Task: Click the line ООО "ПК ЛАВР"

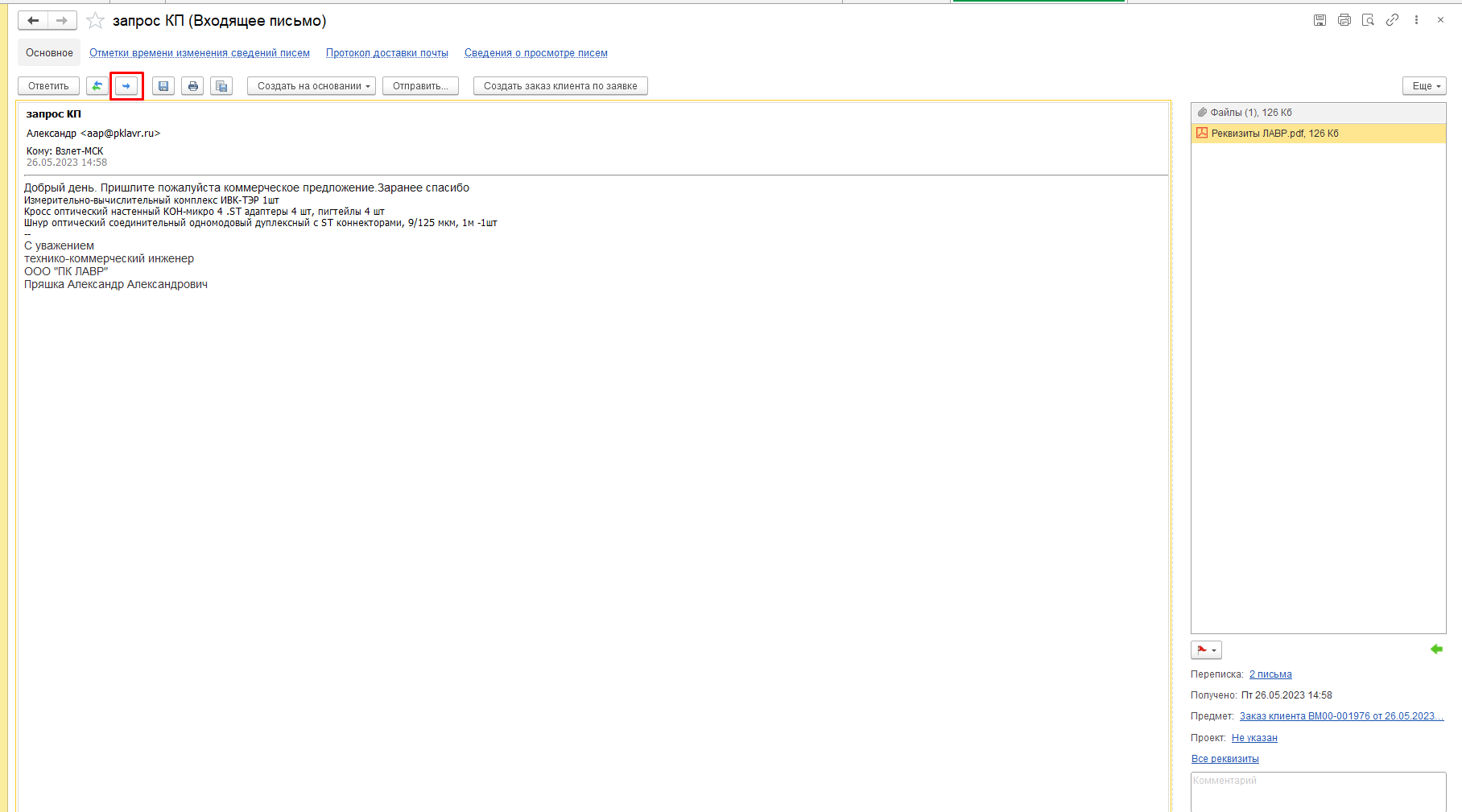Action: click(x=66, y=271)
